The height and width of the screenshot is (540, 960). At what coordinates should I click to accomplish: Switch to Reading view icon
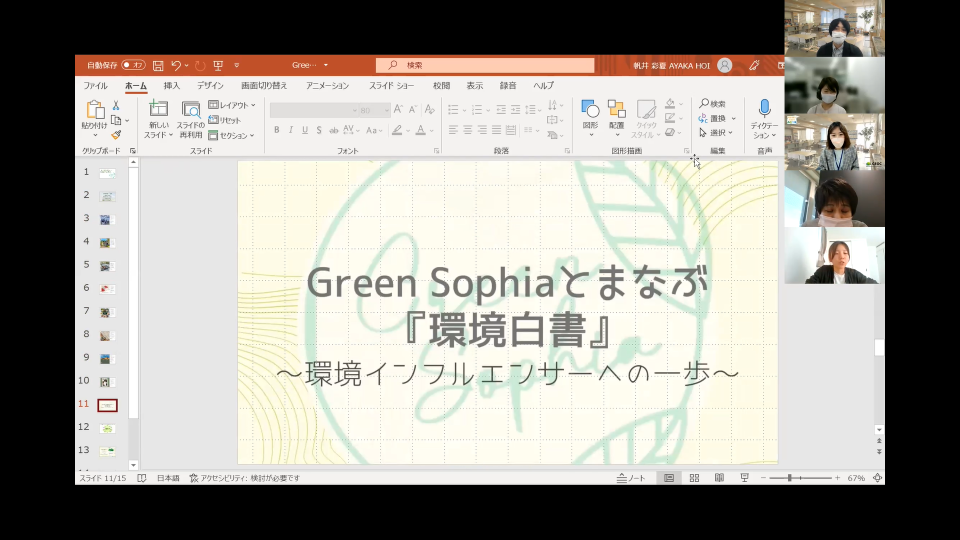click(x=719, y=478)
